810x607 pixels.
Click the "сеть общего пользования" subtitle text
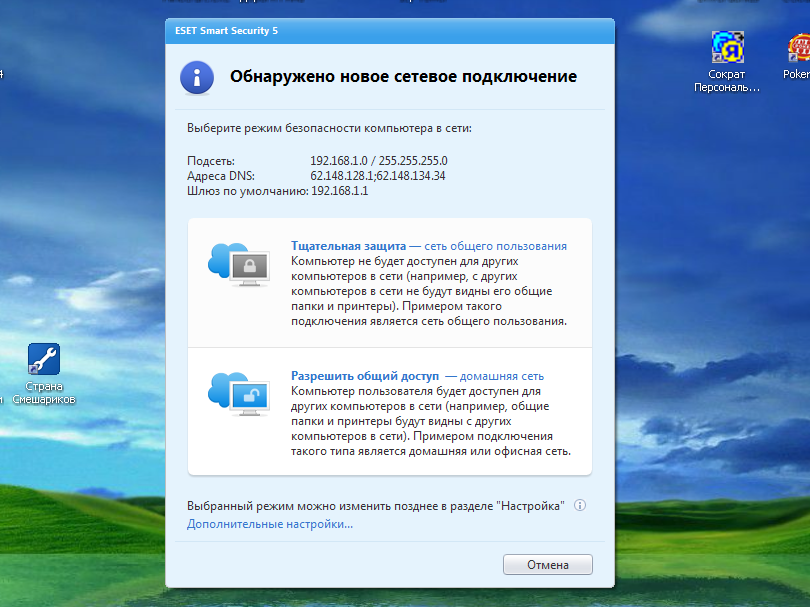point(495,246)
